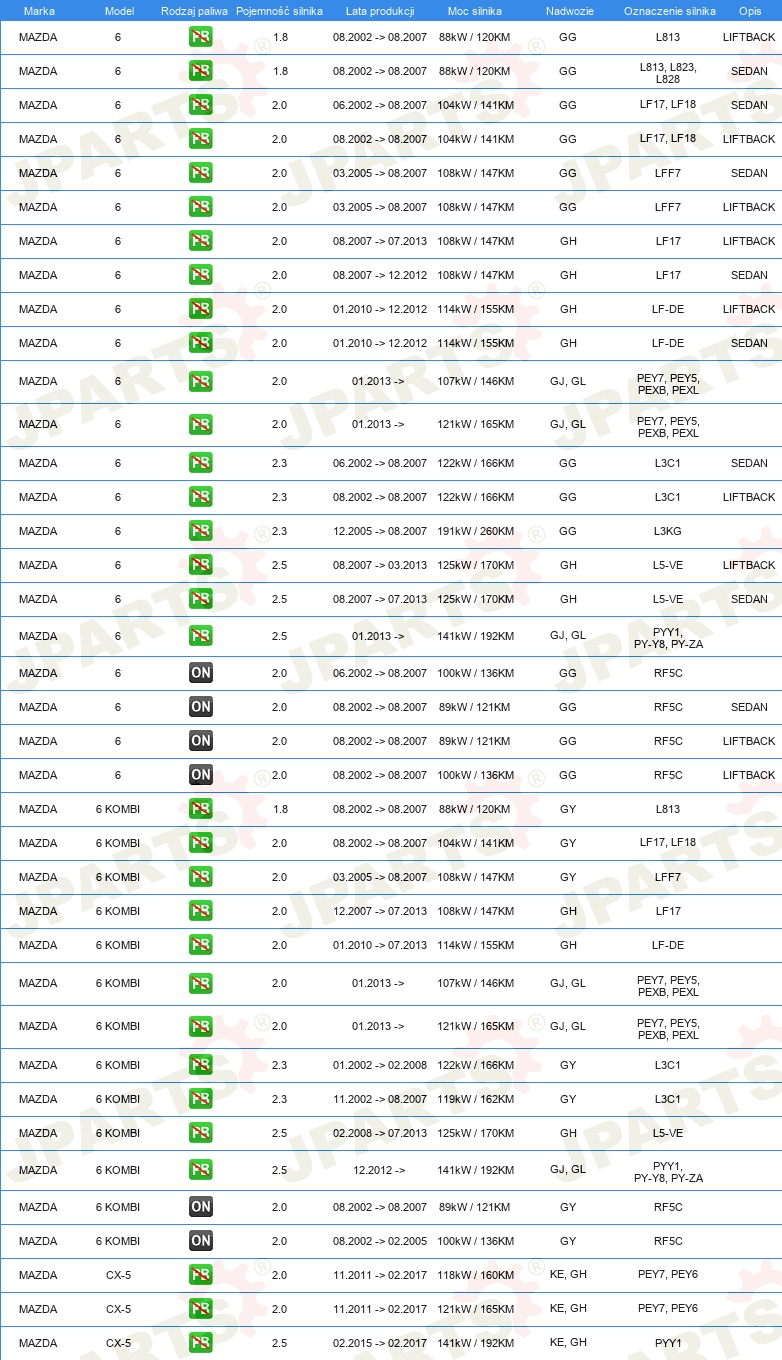The height and width of the screenshot is (1360, 782).
Task: Select the PB icon for Mazda 6 L3KG 260KM
Action: (201, 531)
